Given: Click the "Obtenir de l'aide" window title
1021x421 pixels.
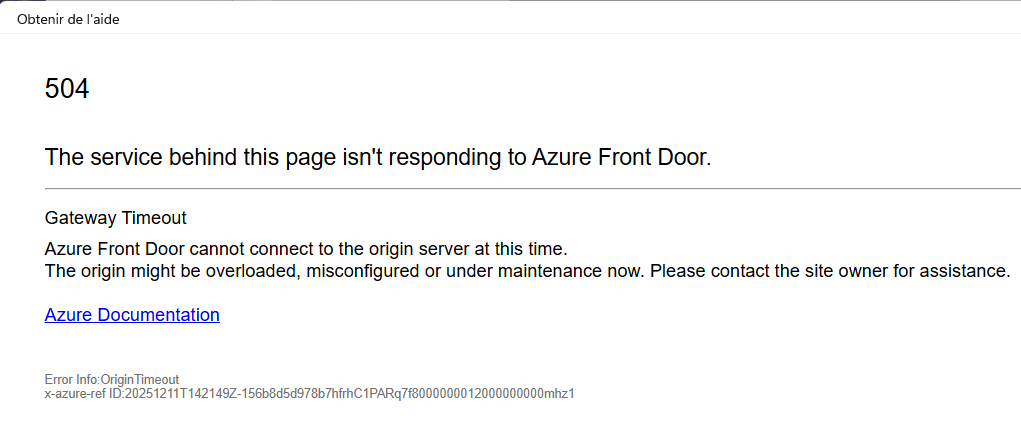Looking at the screenshot, I should pos(68,19).
